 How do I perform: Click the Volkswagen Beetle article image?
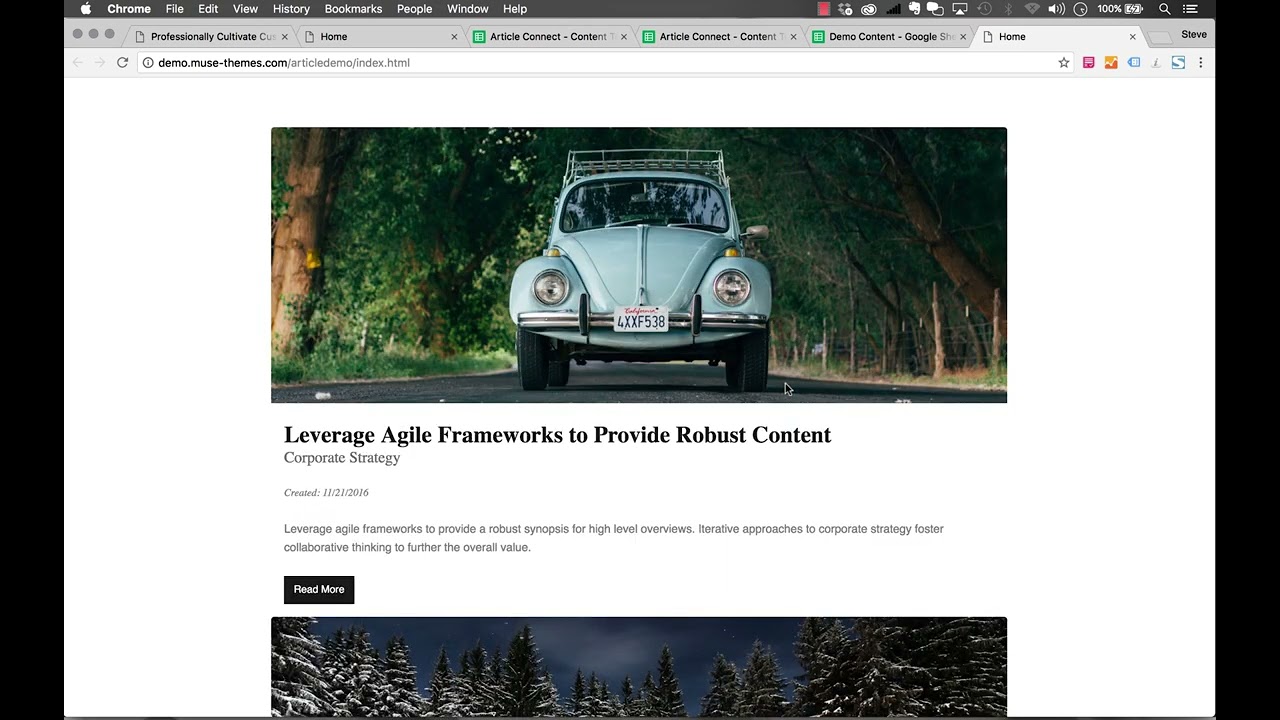(x=639, y=265)
